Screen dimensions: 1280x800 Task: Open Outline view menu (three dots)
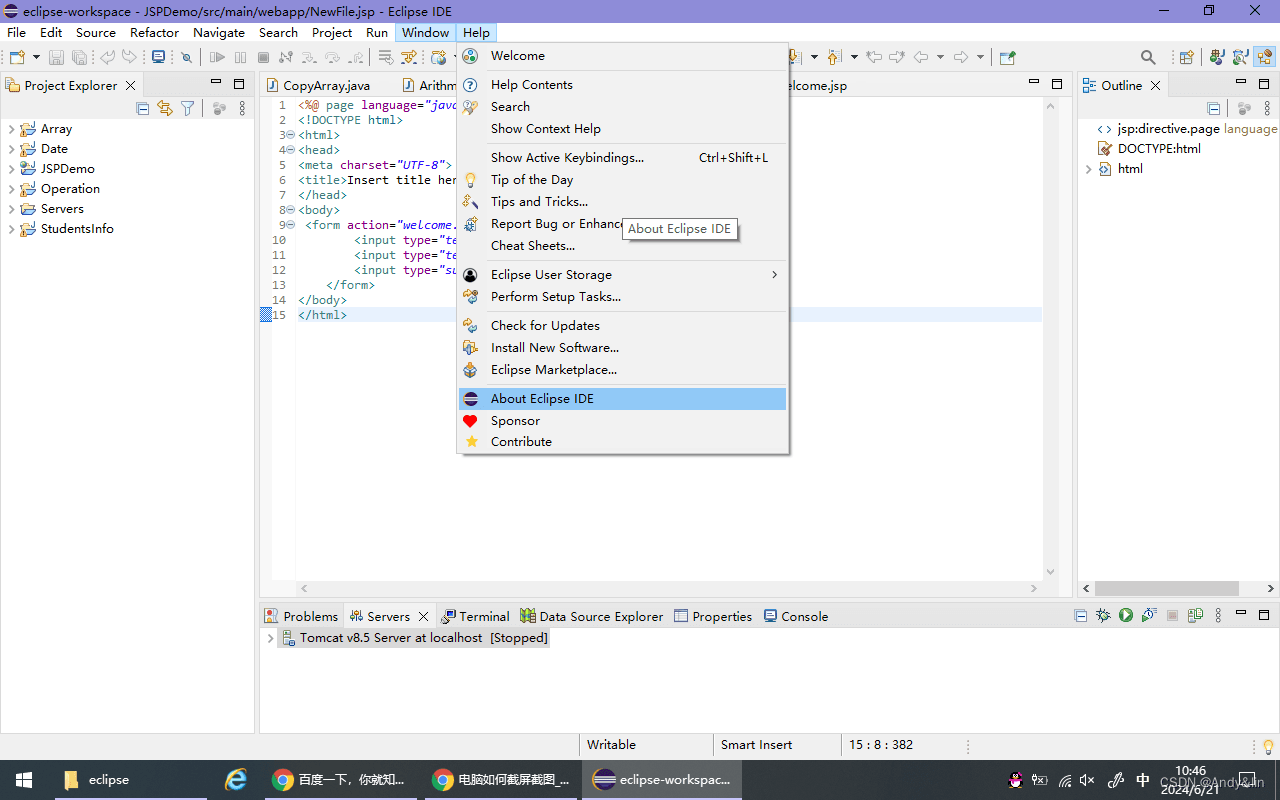tap(1266, 108)
